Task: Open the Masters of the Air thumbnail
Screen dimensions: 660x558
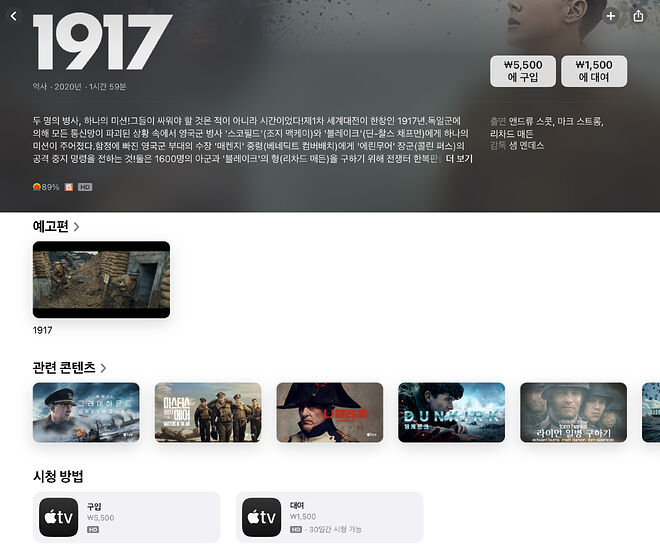Action: pyautogui.click(x=208, y=412)
